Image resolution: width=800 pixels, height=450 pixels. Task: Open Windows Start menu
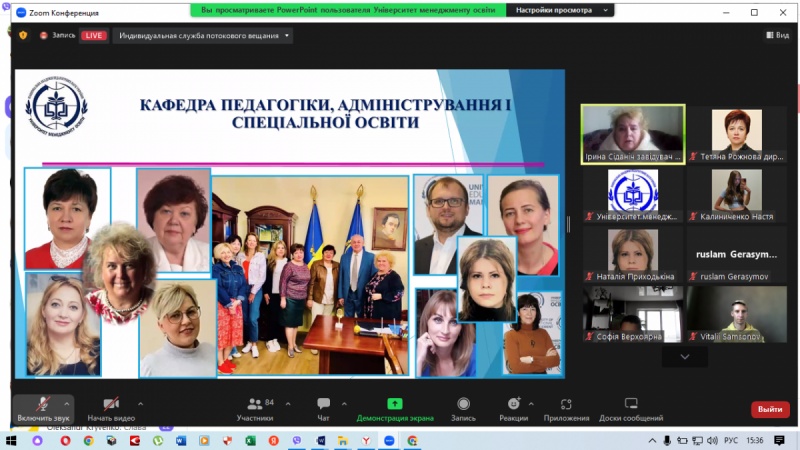coord(11,440)
